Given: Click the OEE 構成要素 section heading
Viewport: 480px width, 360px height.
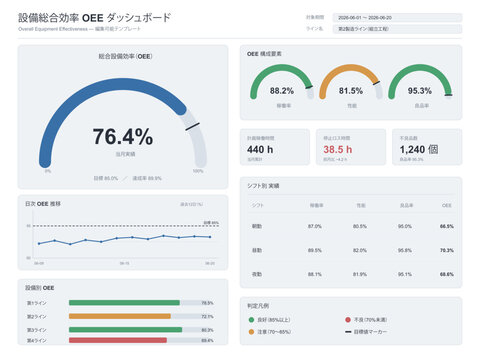Looking at the screenshot, I should tap(264, 54).
